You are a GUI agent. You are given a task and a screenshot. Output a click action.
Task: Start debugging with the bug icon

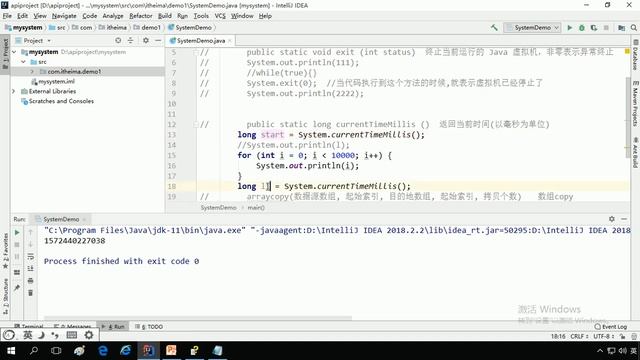coord(582,27)
